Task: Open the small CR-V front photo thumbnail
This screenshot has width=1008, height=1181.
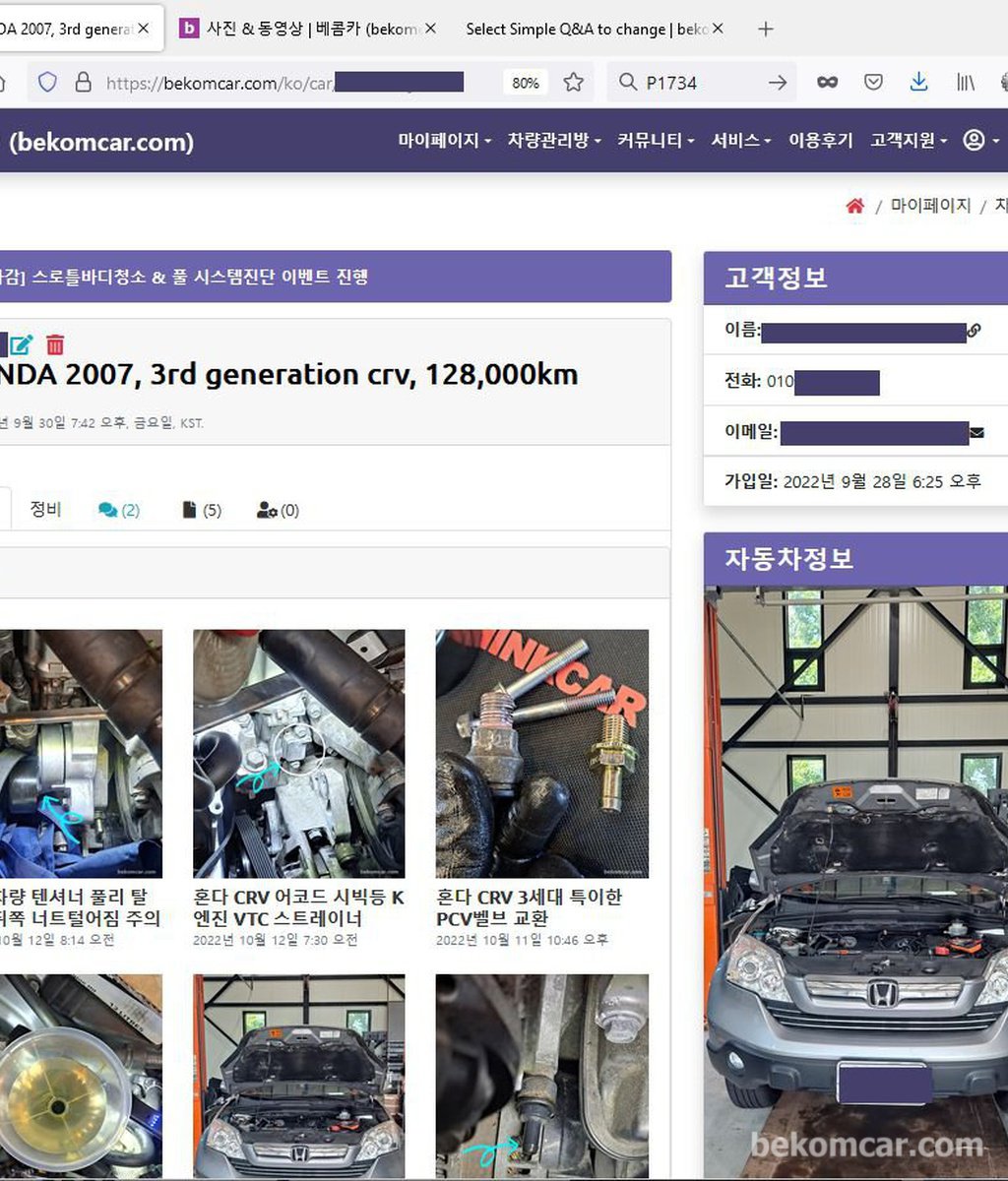Action: 298,1077
